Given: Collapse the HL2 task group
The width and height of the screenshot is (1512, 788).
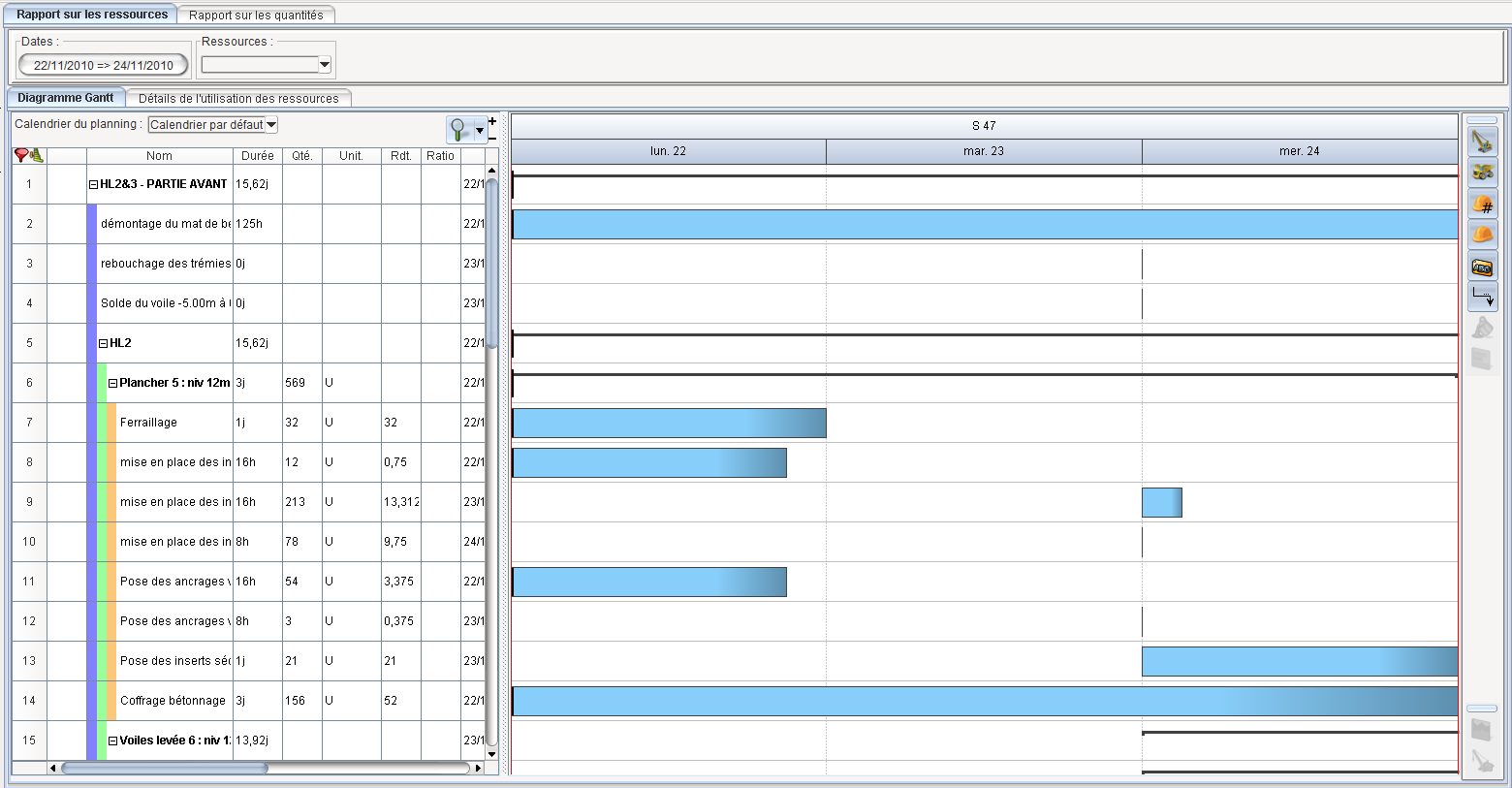Looking at the screenshot, I should (104, 343).
